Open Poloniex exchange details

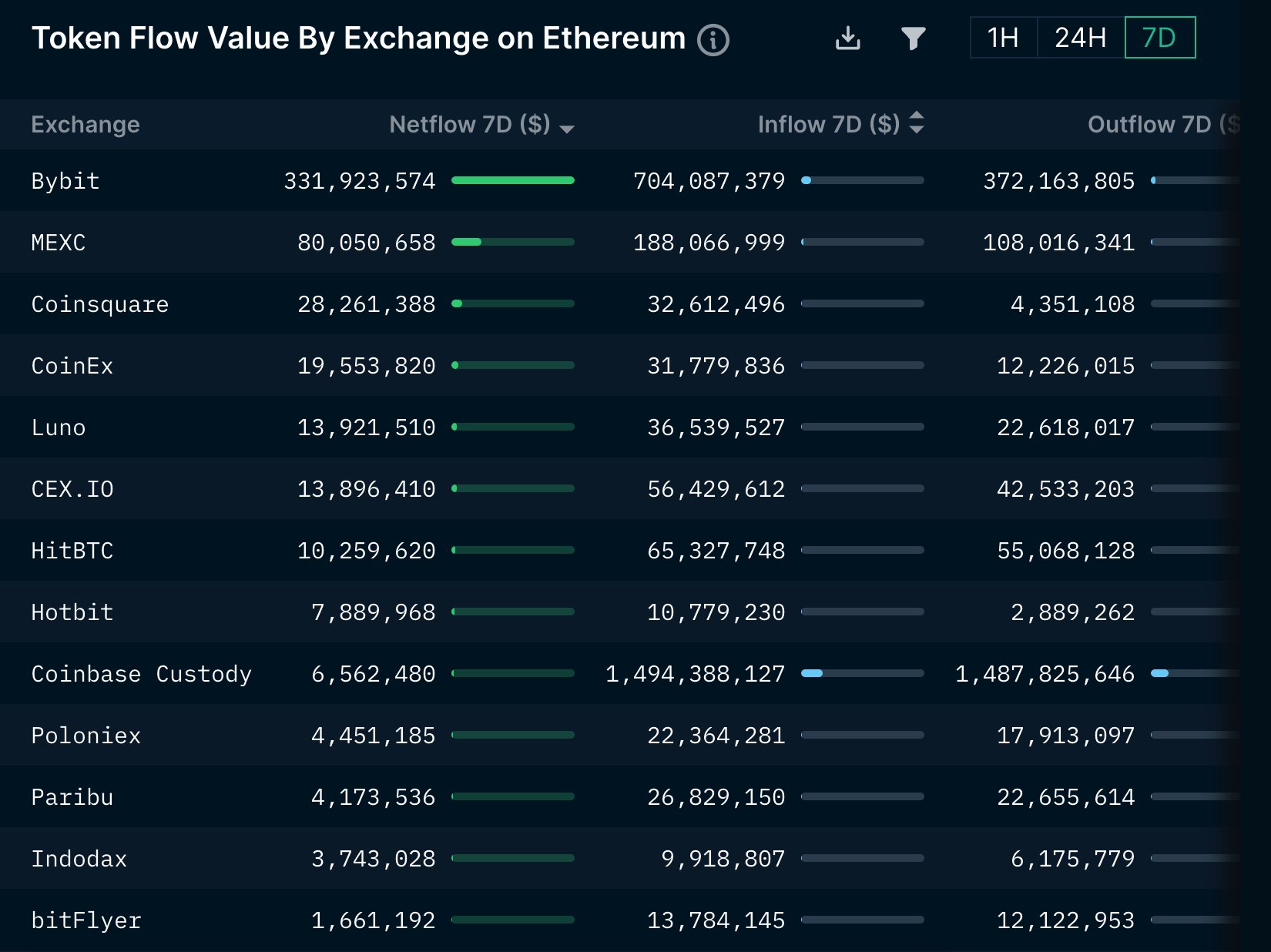86,735
